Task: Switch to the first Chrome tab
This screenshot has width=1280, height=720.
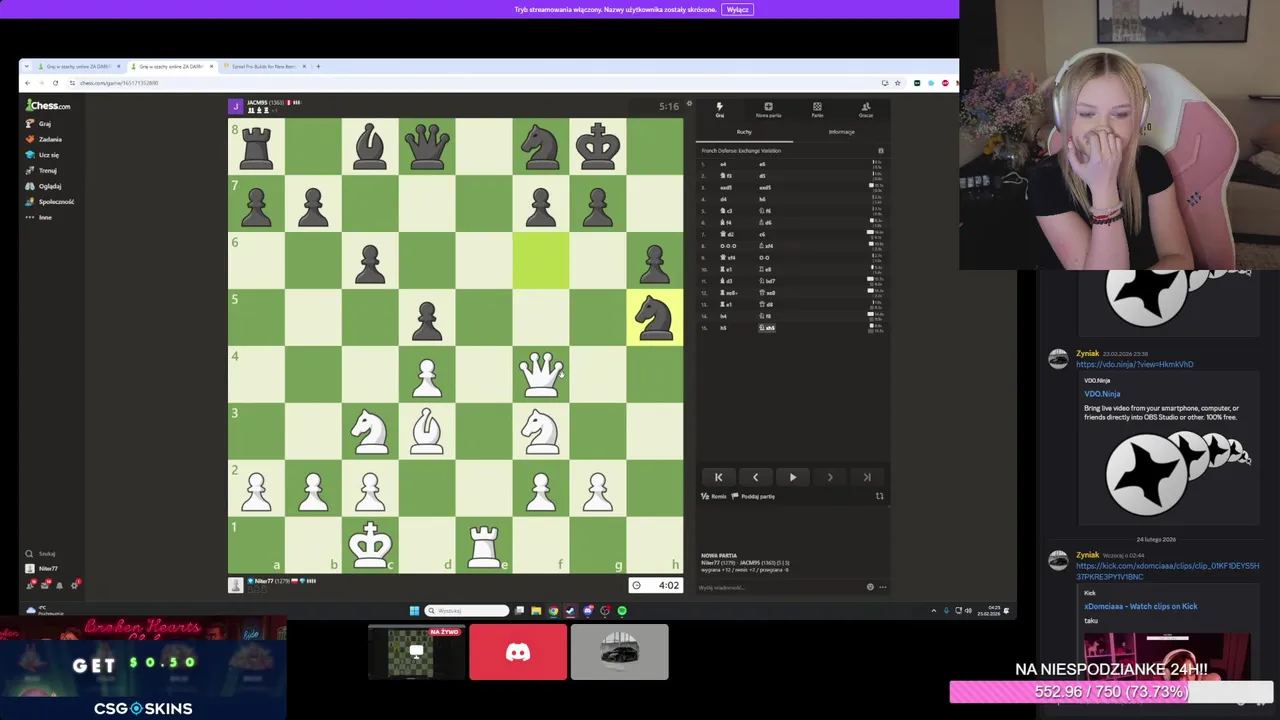Action: coord(78,66)
